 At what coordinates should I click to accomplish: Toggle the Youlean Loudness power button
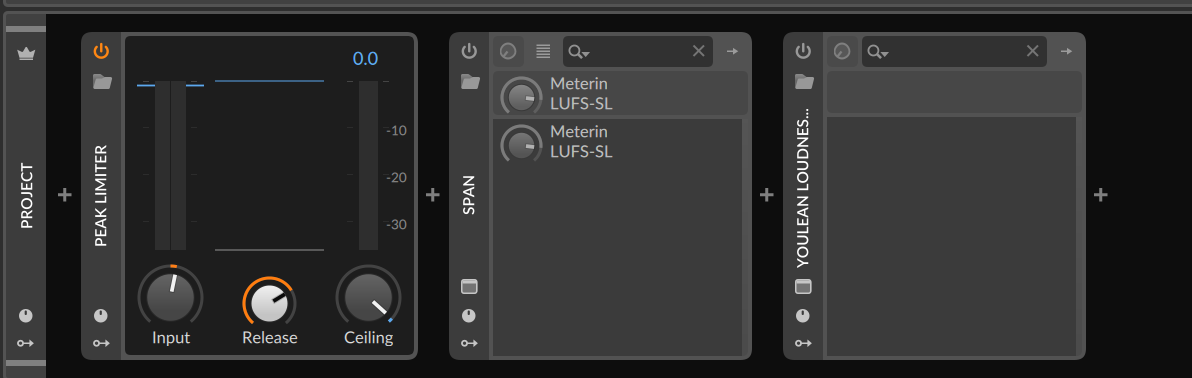point(803,51)
